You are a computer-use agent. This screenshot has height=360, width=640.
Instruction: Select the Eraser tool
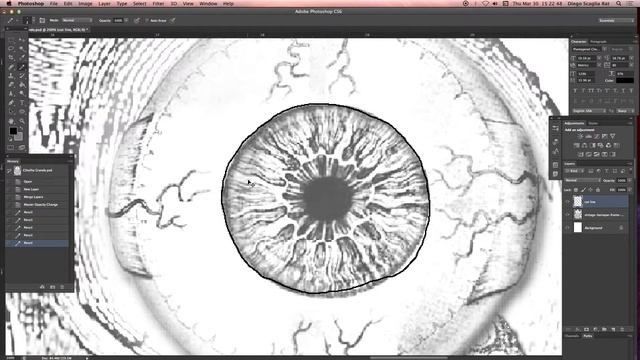[11, 84]
